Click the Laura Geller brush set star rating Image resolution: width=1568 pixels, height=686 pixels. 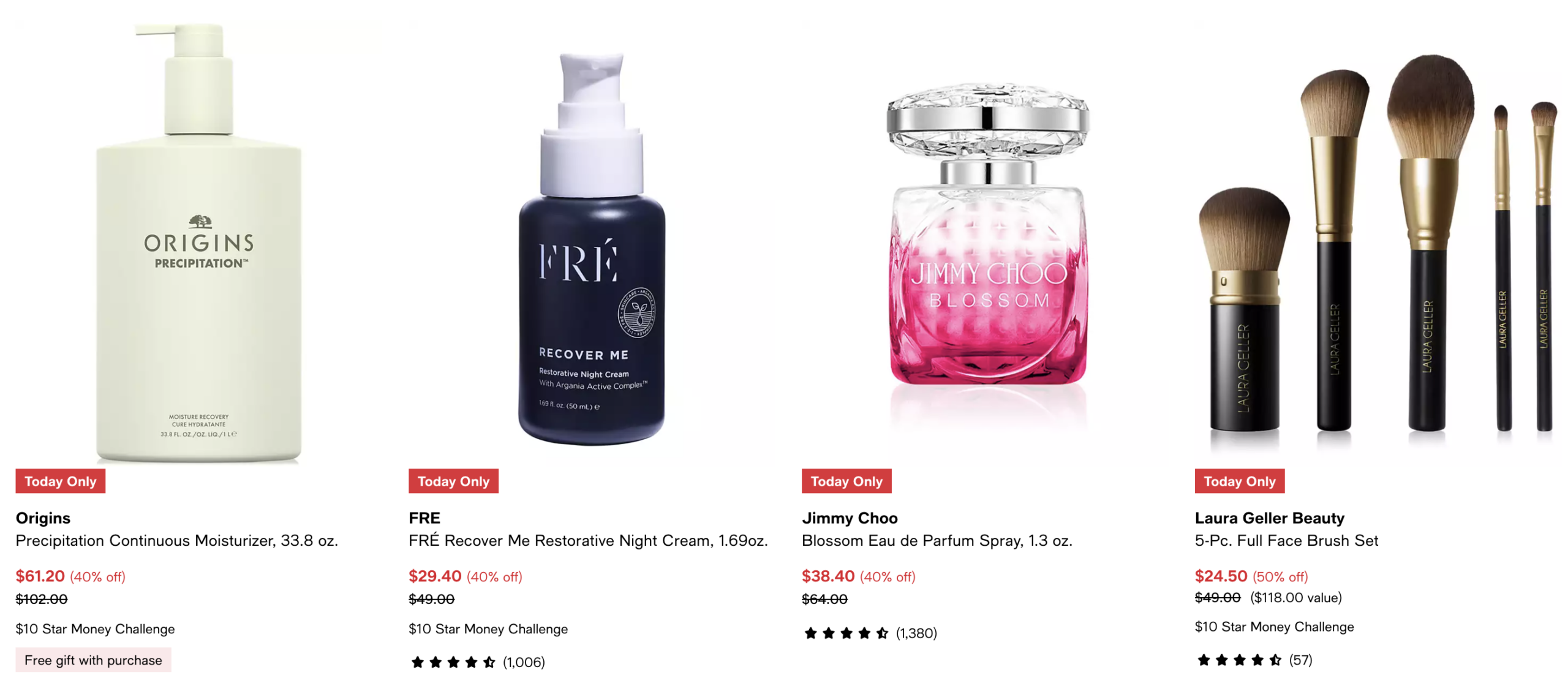(1240, 660)
